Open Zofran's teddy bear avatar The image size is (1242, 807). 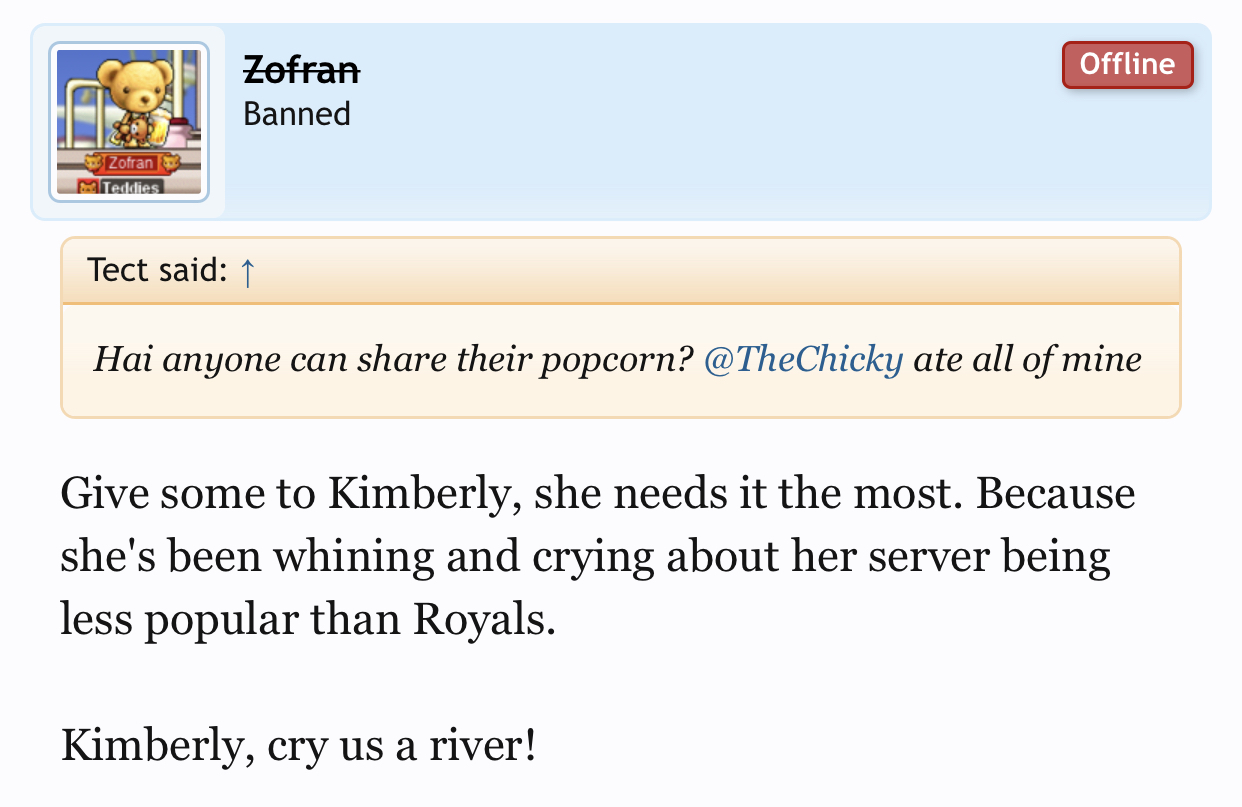tap(128, 122)
